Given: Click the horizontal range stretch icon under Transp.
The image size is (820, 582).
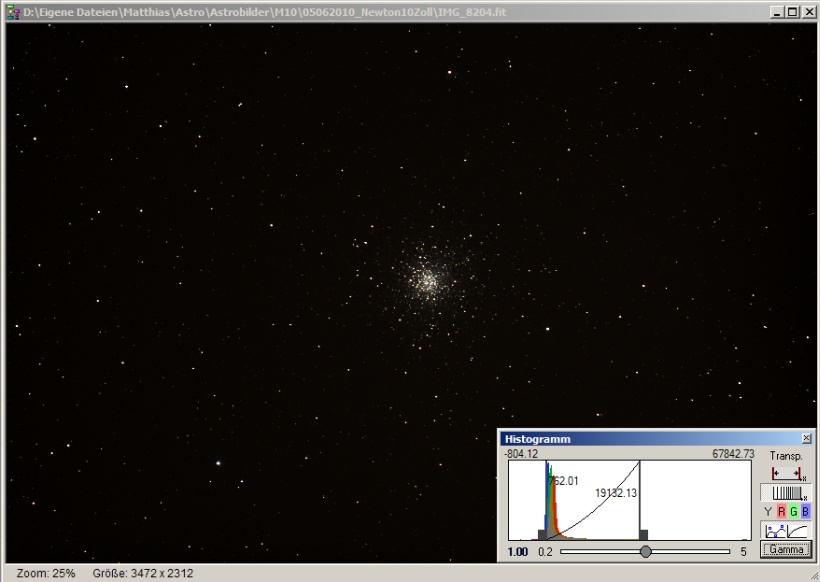Looking at the screenshot, I should coord(786,473).
